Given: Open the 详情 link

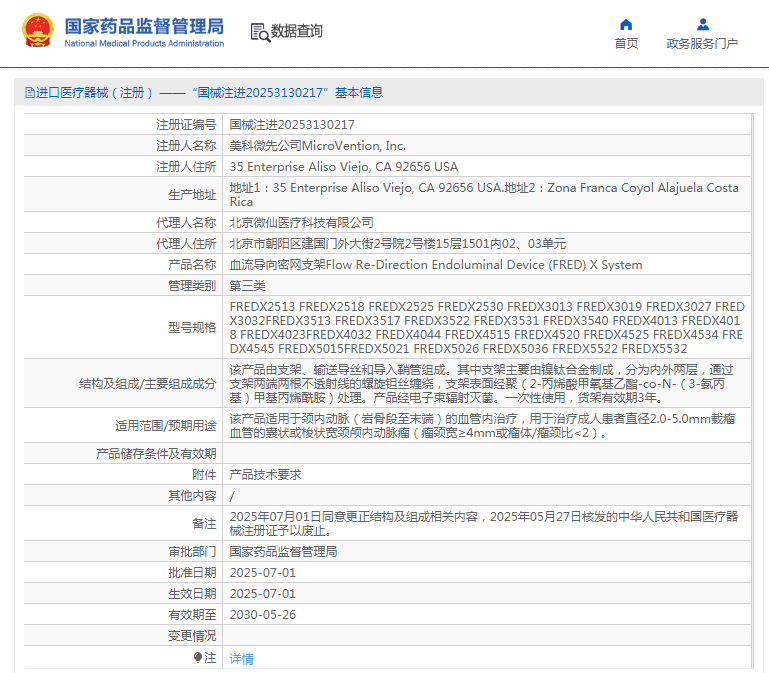Looking at the screenshot, I should pos(241,659).
